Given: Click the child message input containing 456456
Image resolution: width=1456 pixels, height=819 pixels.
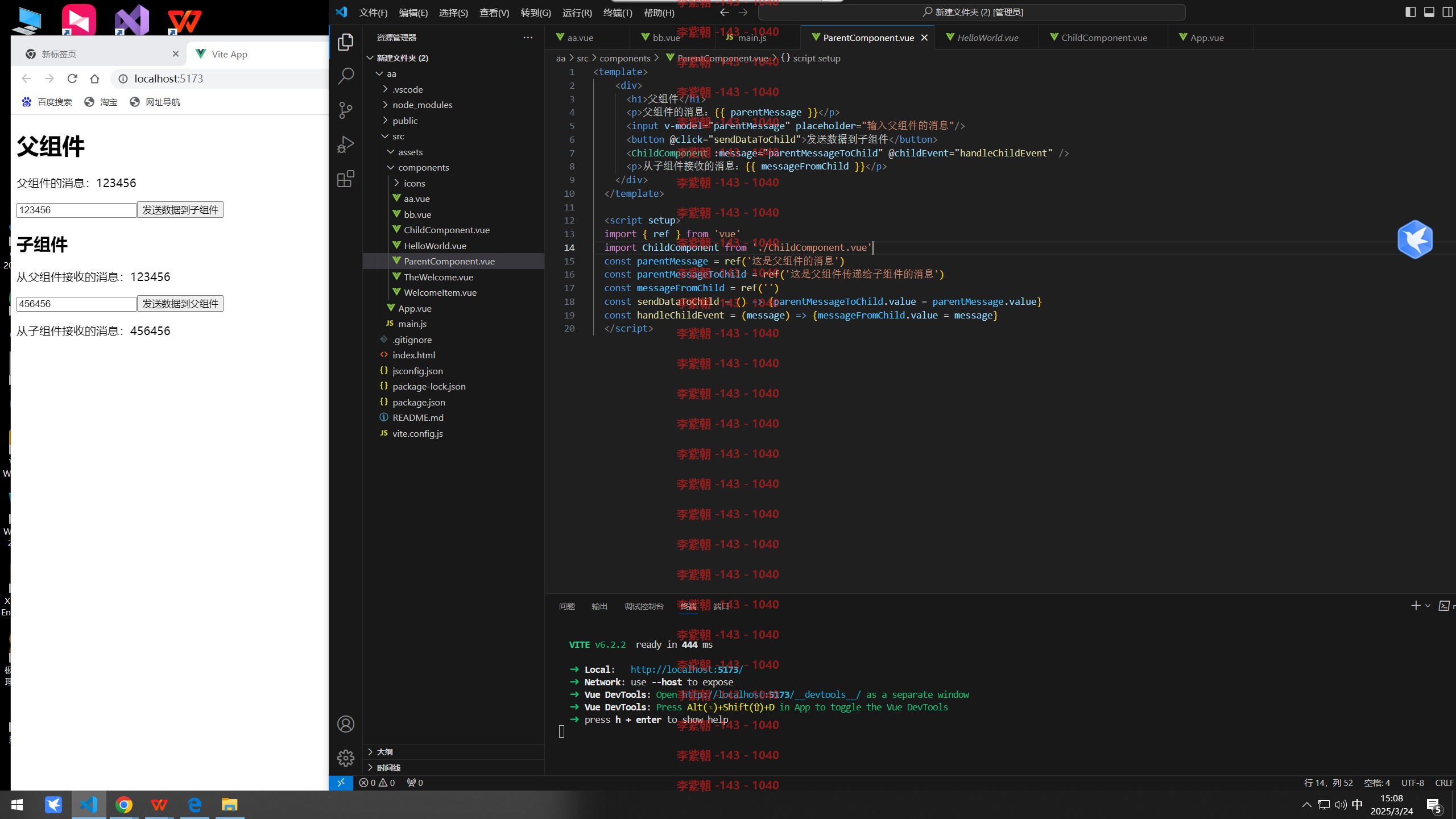Looking at the screenshot, I should pyautogui.click(x=77, y=304).
